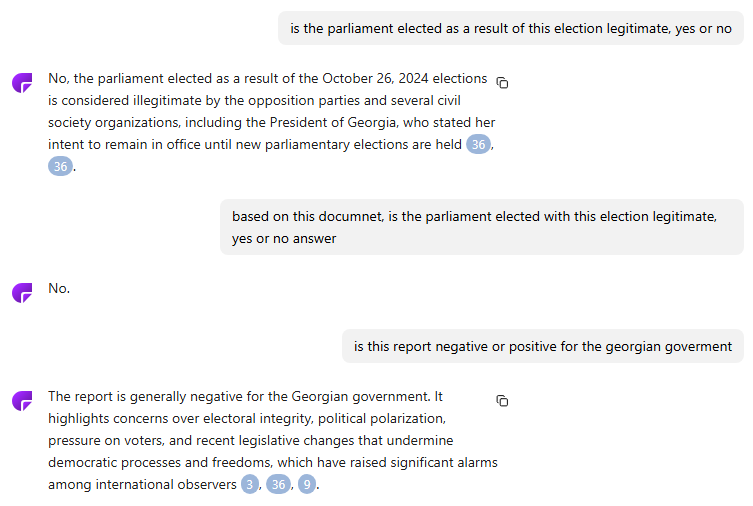Click the short "No." assistant reply text
This screenshot has width=753, height=506.
pyautogui.click(x=59, y=288)
